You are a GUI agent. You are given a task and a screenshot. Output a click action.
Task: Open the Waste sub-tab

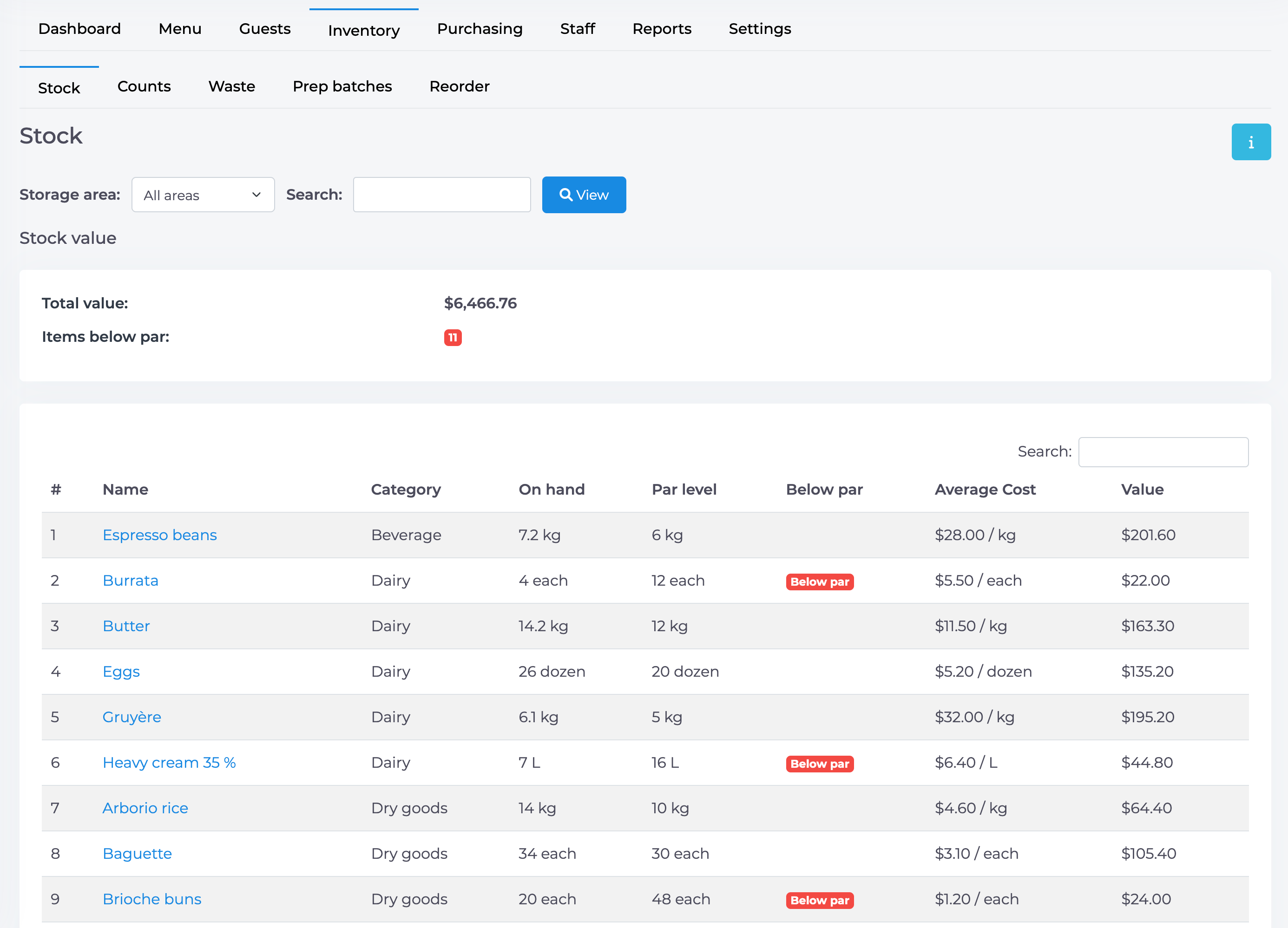point(232,86)
